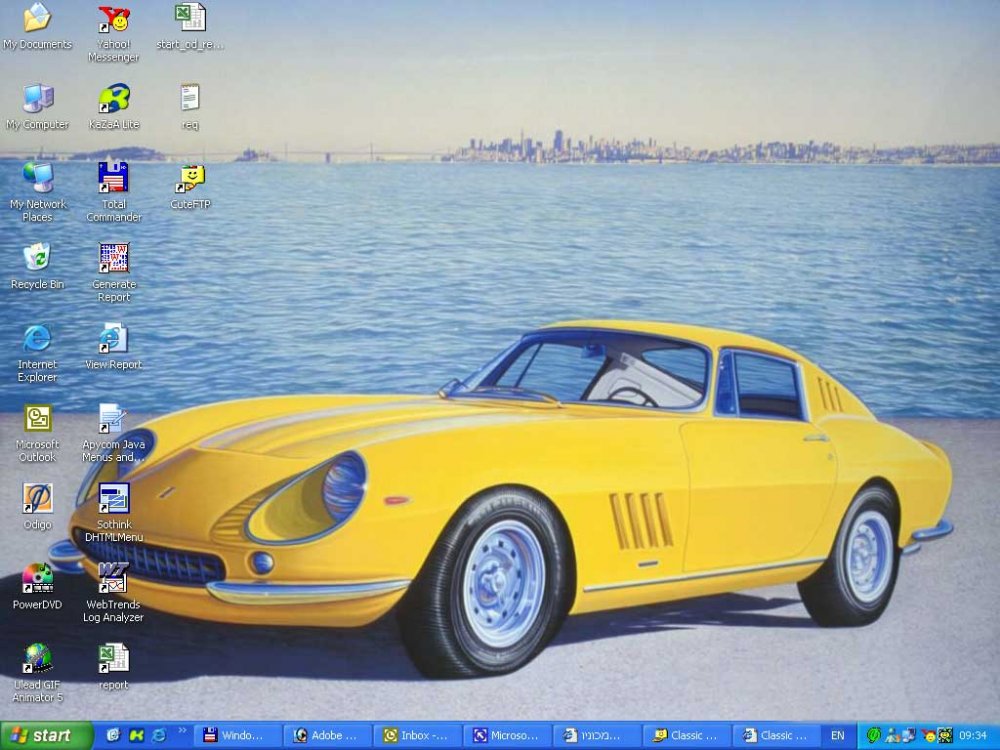Open the Microsoft Outlook desktop icon
The width and height of the screenshot is (1000, 750).
(38, 433)
